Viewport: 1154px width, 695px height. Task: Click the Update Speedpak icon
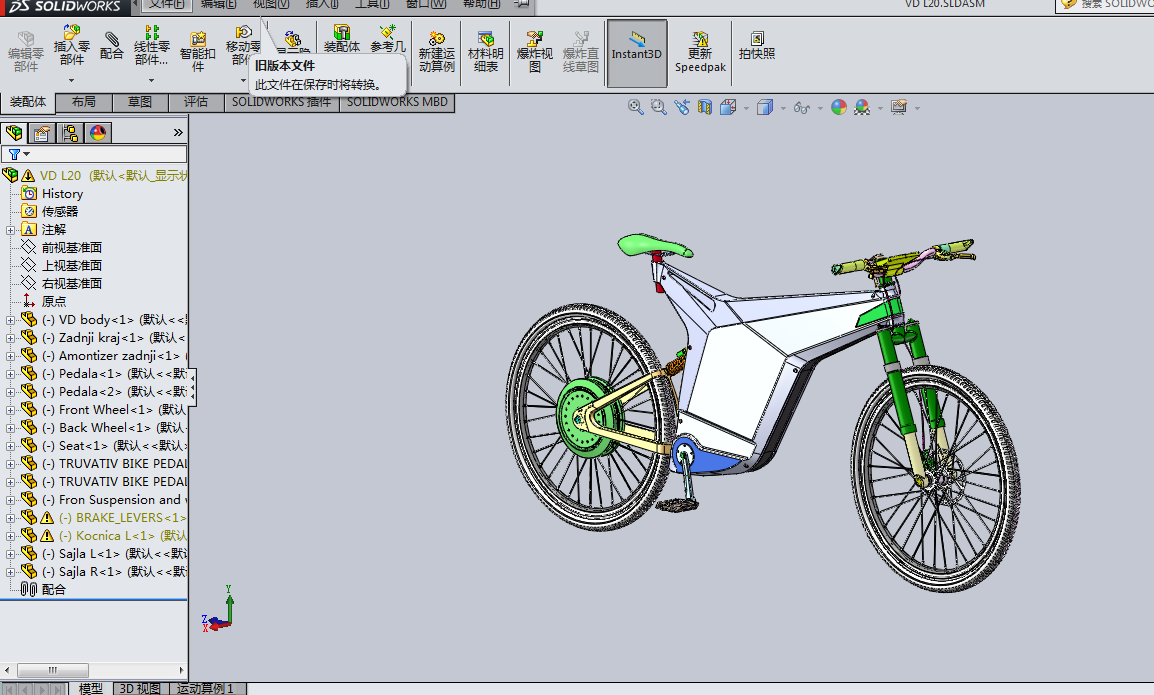(700, 53)
